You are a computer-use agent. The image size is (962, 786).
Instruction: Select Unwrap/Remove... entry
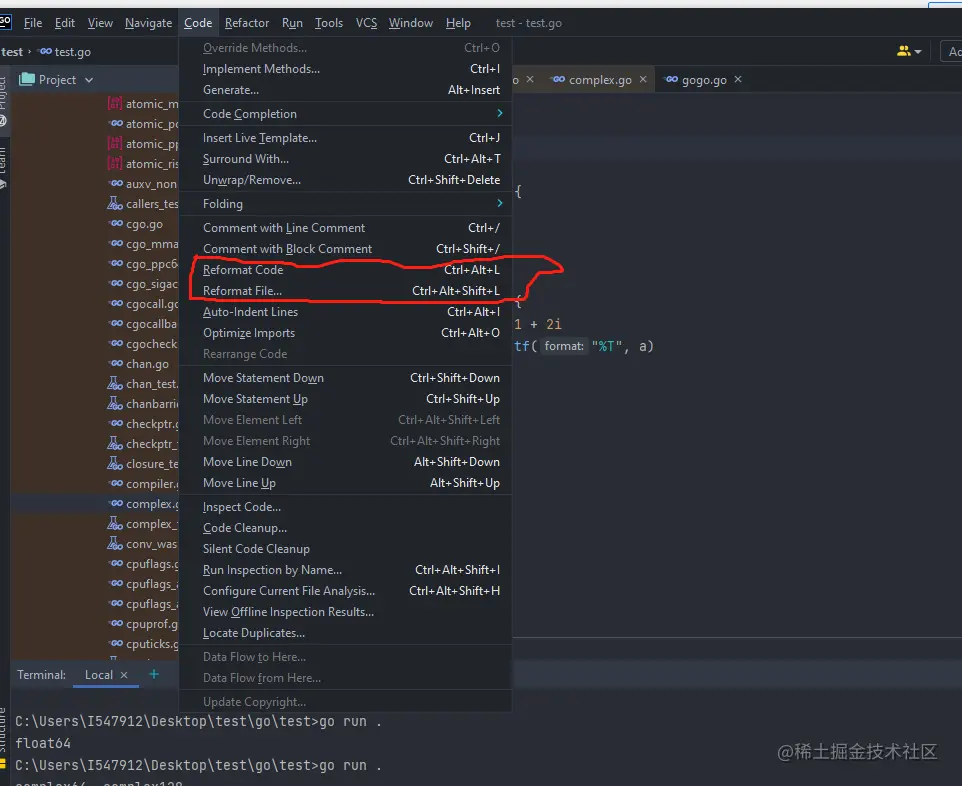point(346,180)
